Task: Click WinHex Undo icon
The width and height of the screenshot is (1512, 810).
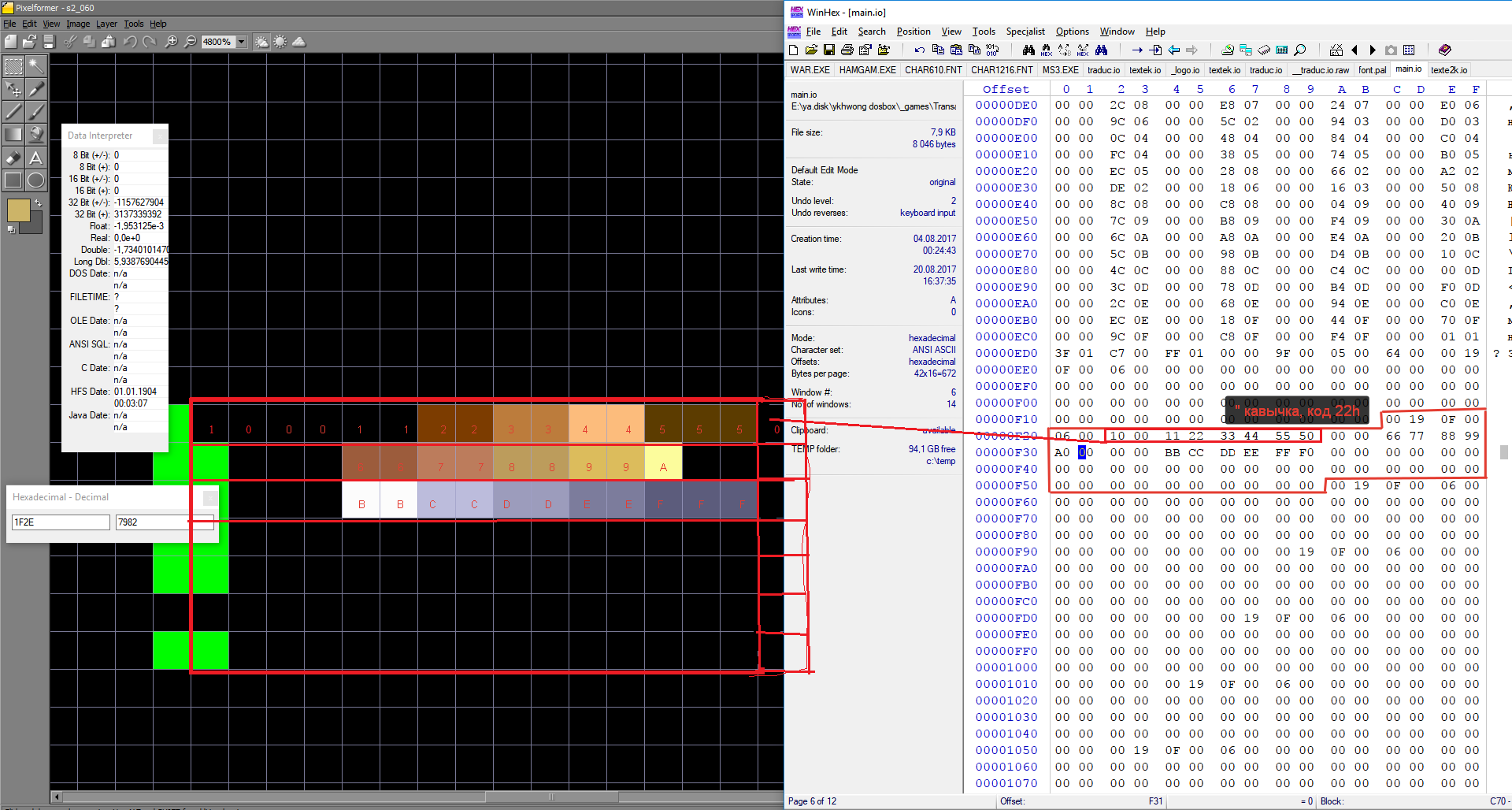Action: pos(919,50)
